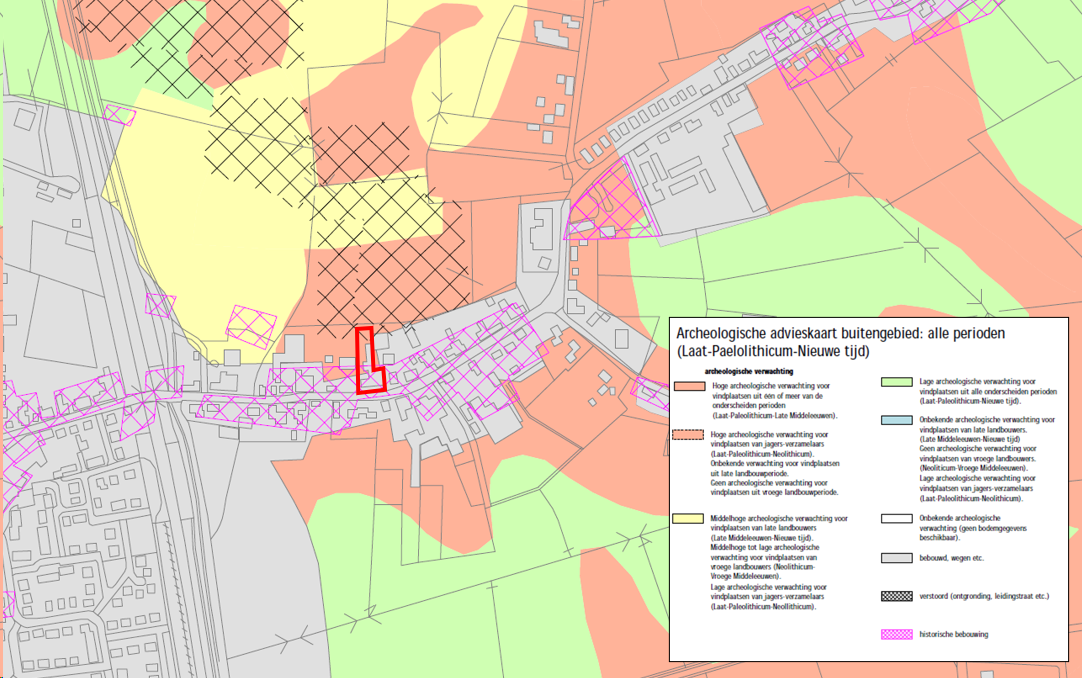Click the bold heading 'archeologische verwachting'
The width and height of the screenshot is (1082, 678).
click(749, 372)
